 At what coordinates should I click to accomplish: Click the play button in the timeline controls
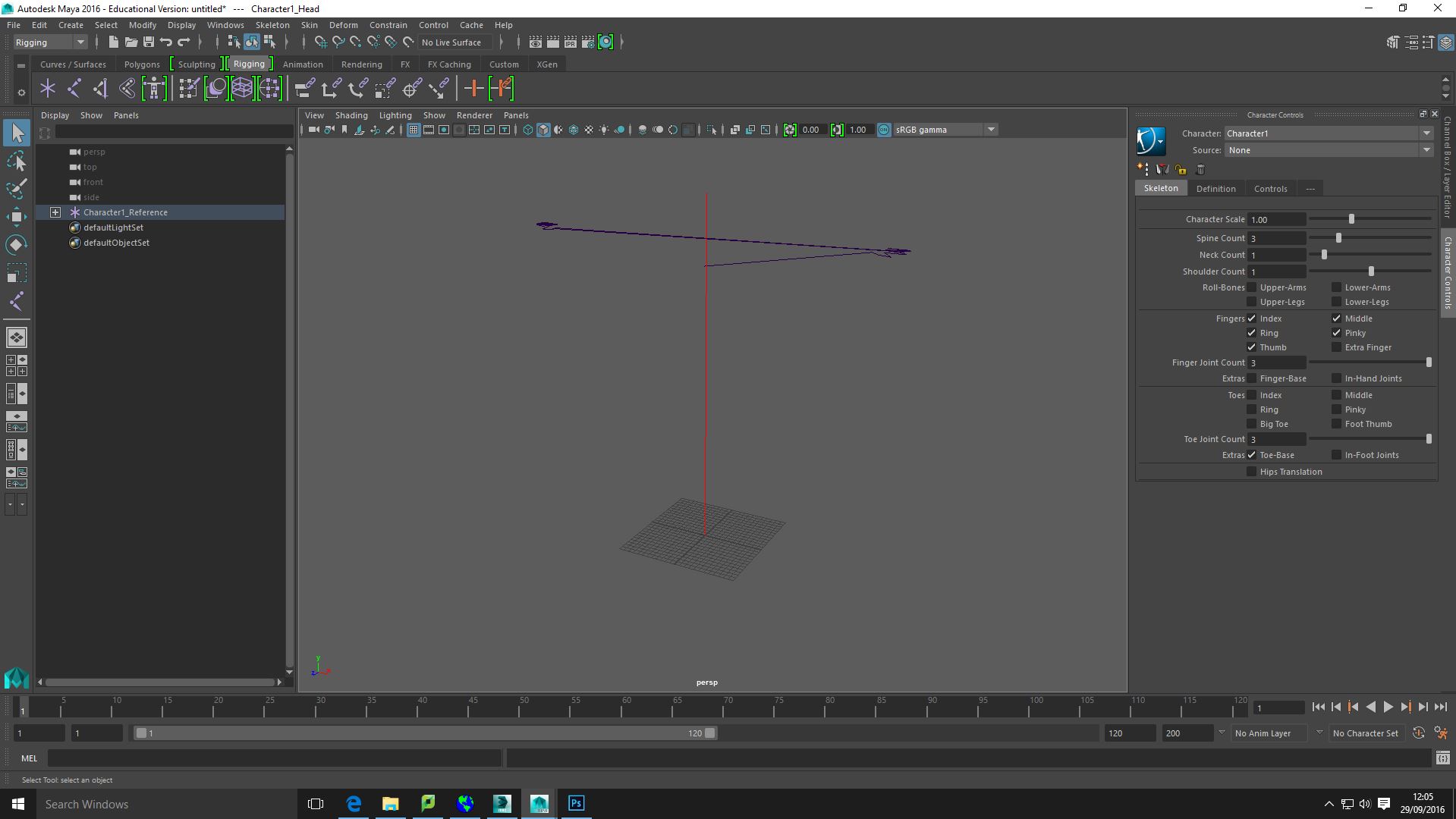(x=1388, y=707)
